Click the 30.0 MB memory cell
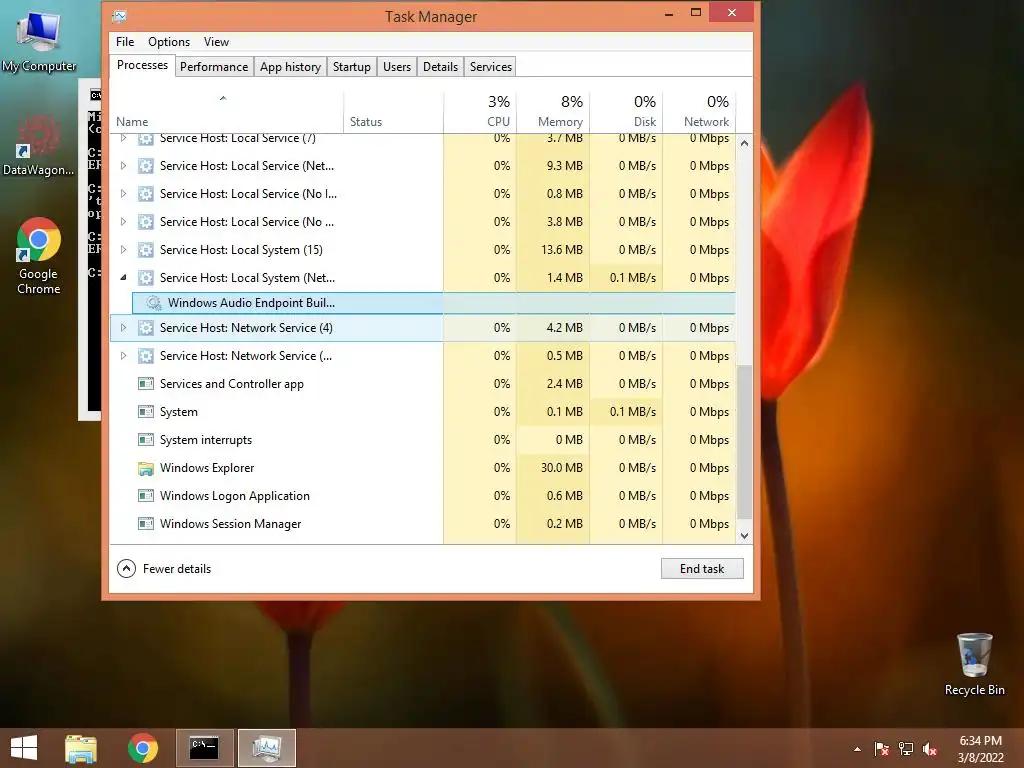 point(553,468)
